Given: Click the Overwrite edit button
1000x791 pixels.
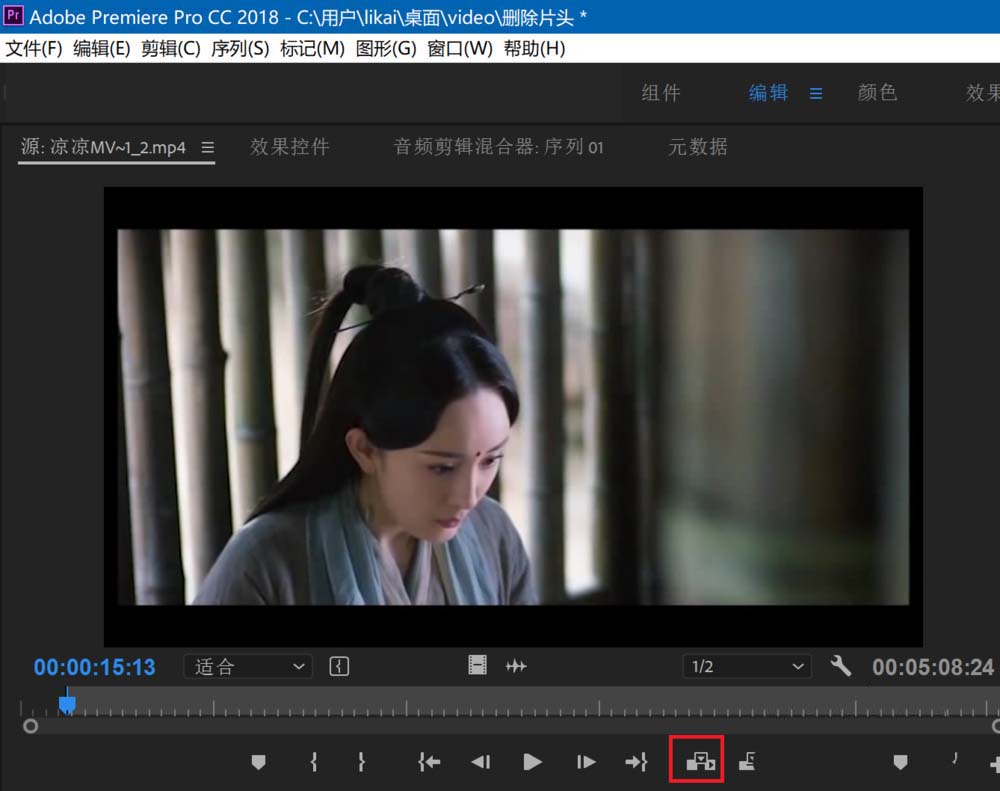Looking at the screenshot, I should tap(747, 761).
